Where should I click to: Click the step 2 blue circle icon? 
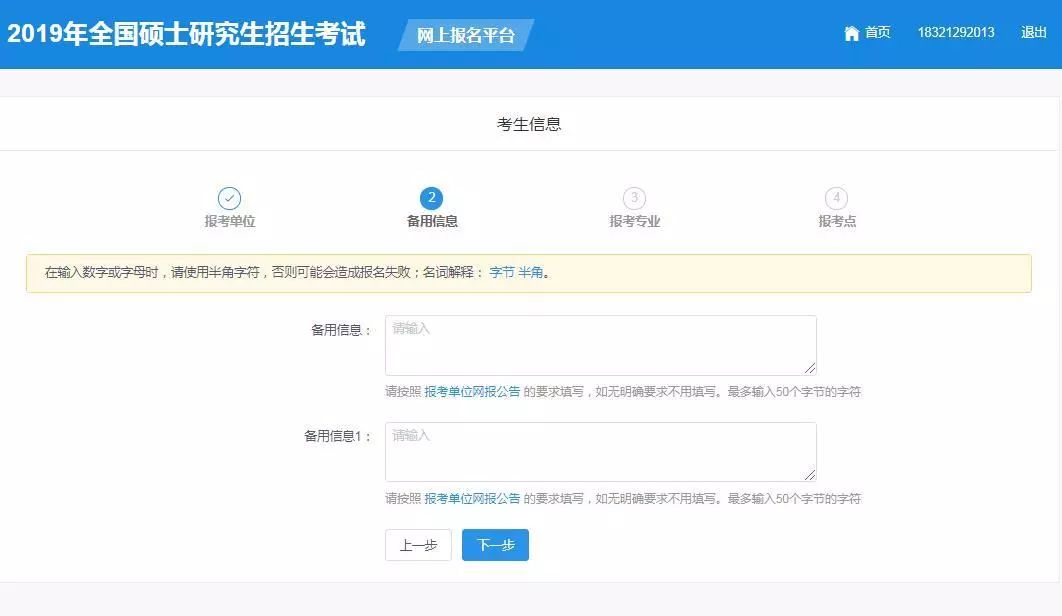(432, 198)
